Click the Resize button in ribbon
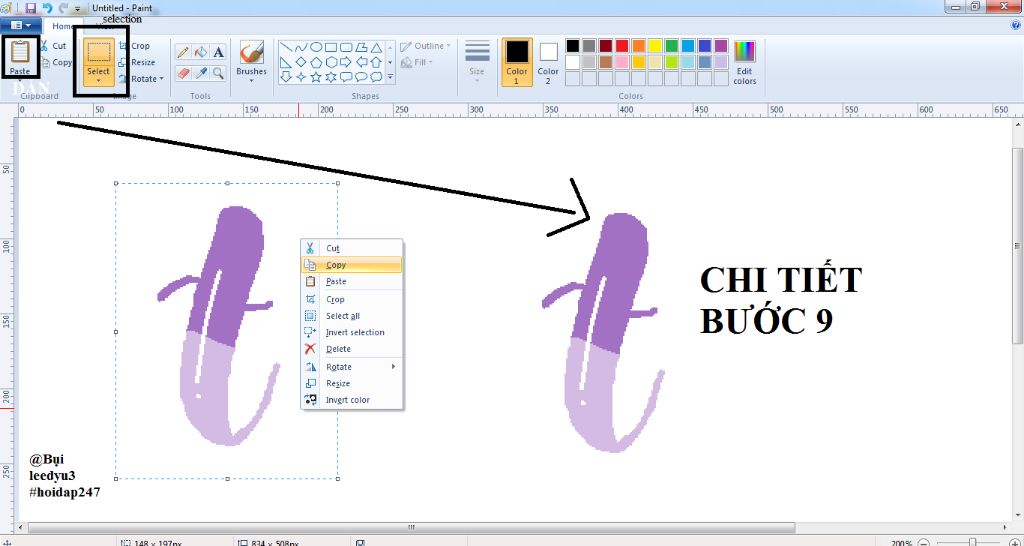This screenshot has height=546, width=1024. coord(137,62)
